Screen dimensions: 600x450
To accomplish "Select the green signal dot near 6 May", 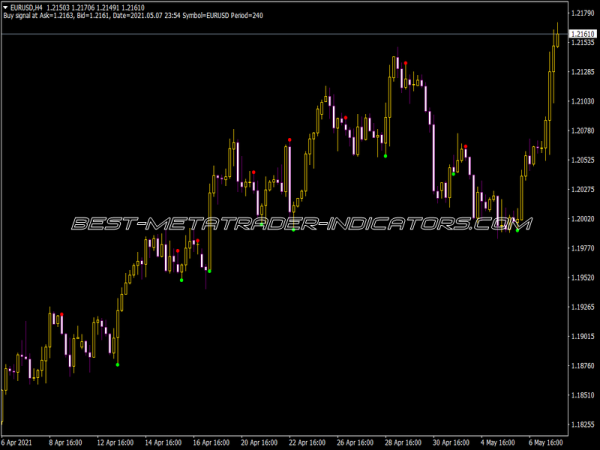I will (517, 231).
